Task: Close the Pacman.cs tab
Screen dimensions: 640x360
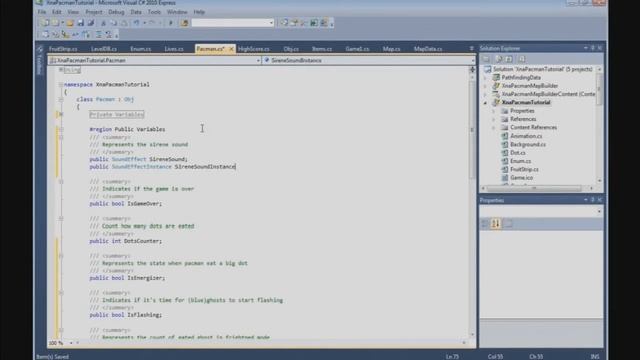Action: 231,49
